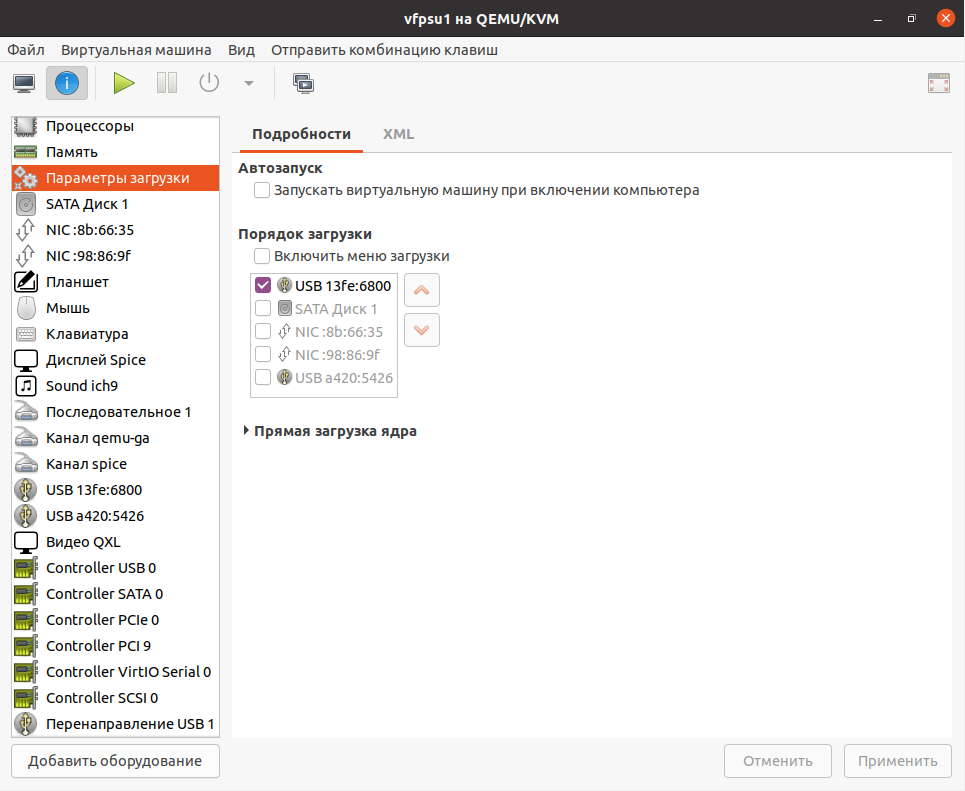Select NIC :8b:66:35 in hardware sidebar
The height and width of the screenshot is (791, 965).
point(116,230)
